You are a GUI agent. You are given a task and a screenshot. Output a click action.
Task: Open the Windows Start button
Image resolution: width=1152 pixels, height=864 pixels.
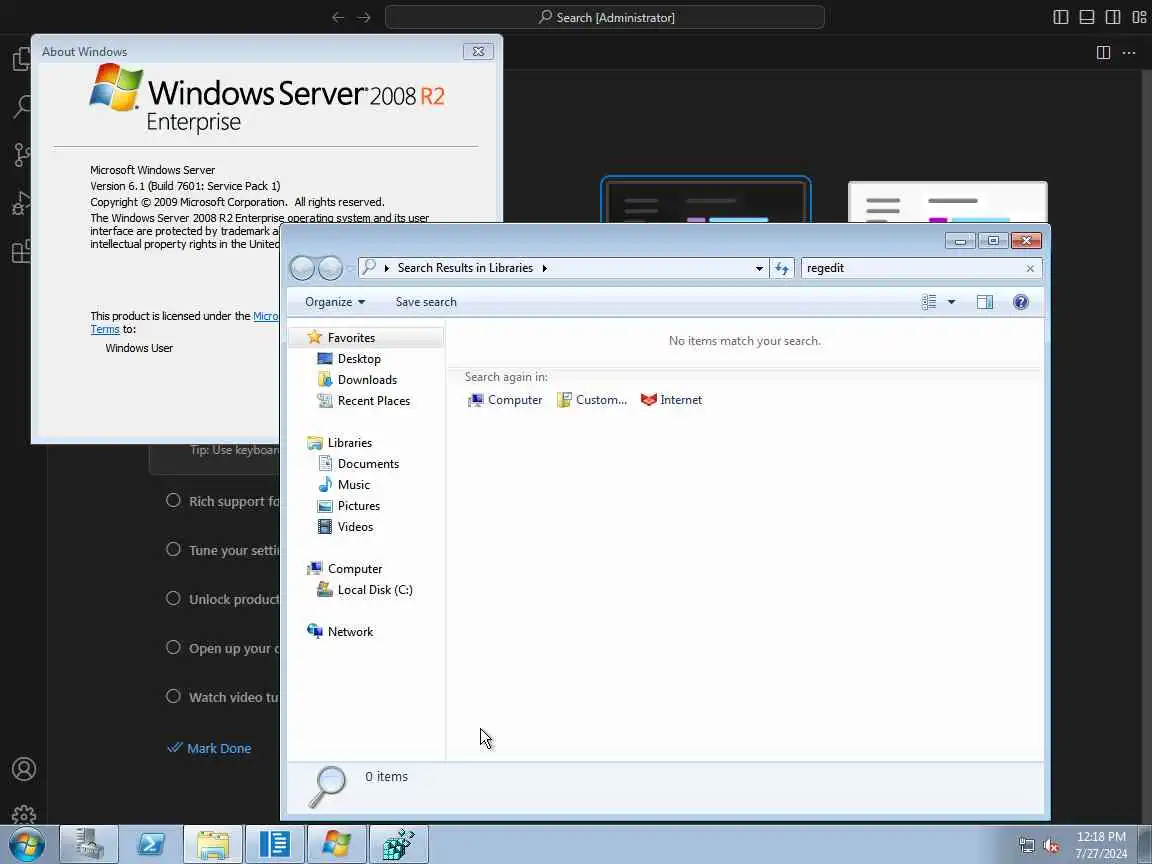pyautogui.click(x=27, y=844)
